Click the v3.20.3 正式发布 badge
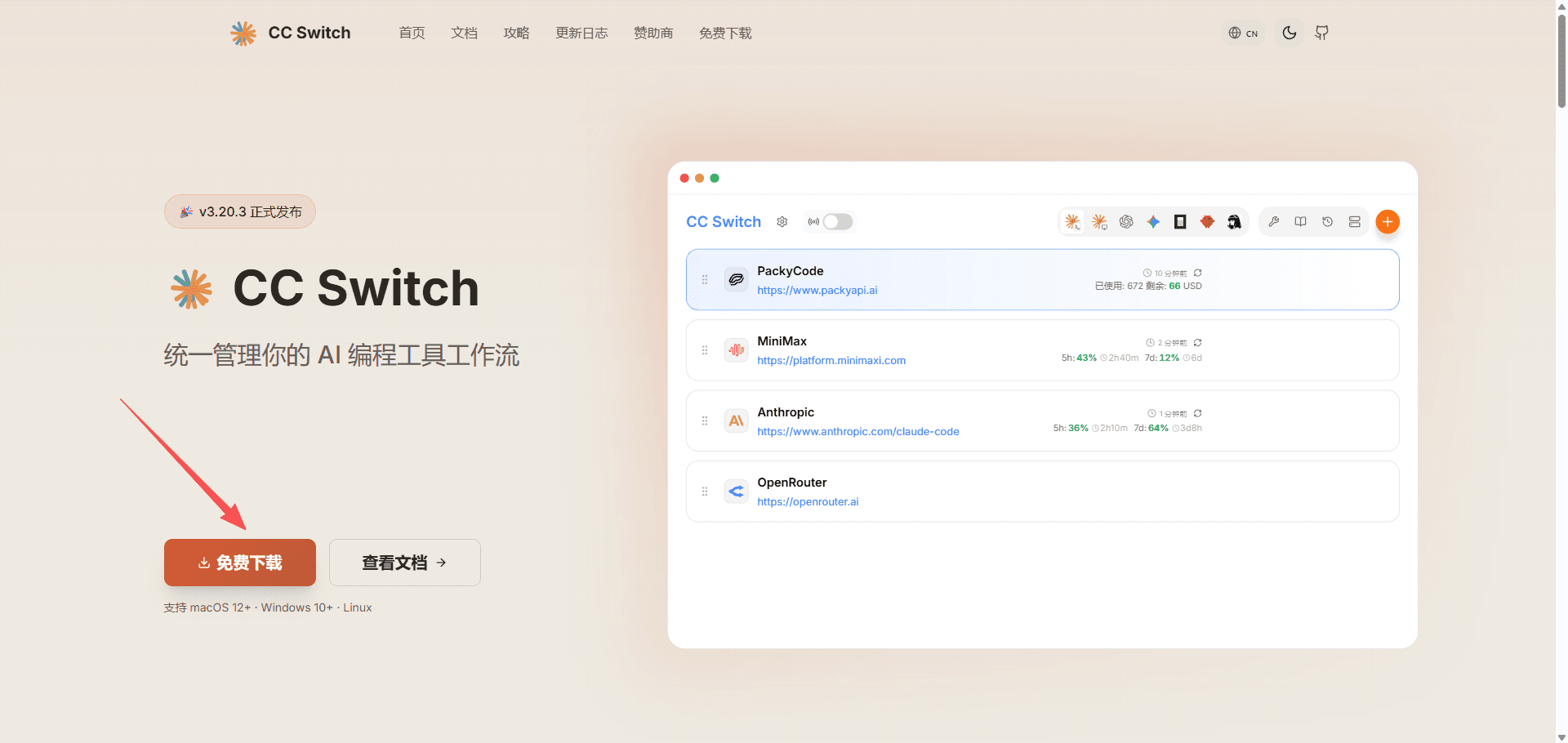 pyautogui.click(x=240, y=211)
